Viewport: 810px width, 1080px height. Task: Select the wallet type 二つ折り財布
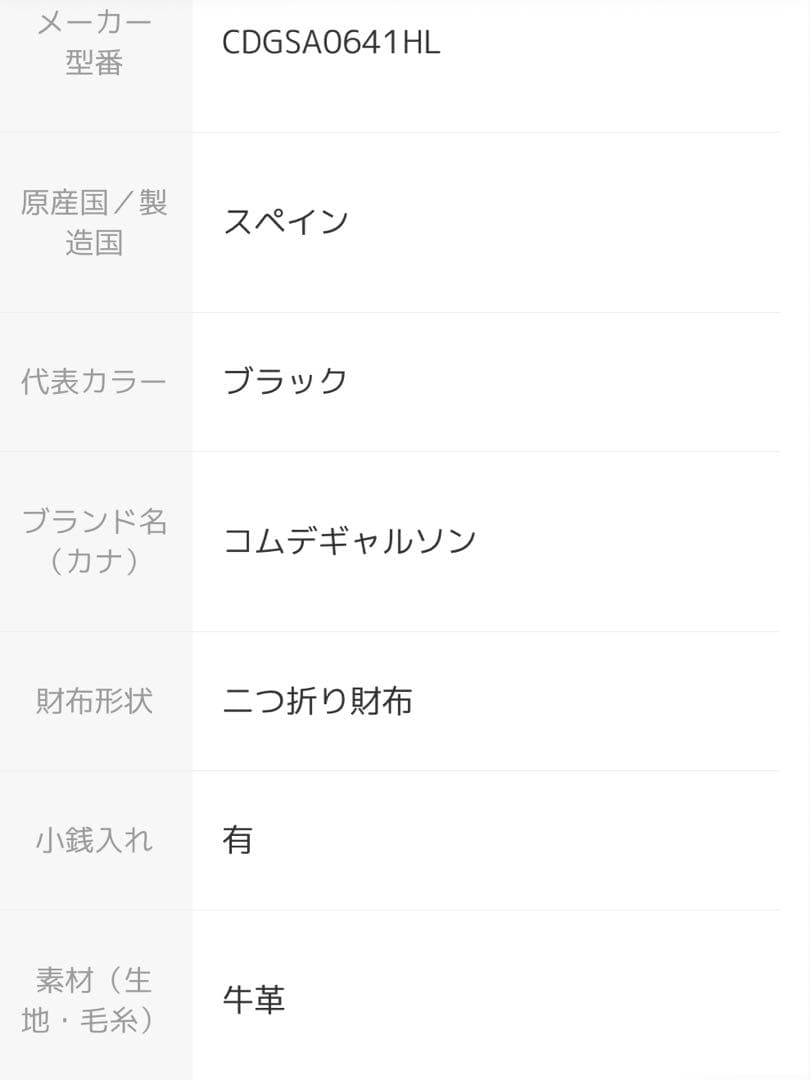tap(317, 701)
